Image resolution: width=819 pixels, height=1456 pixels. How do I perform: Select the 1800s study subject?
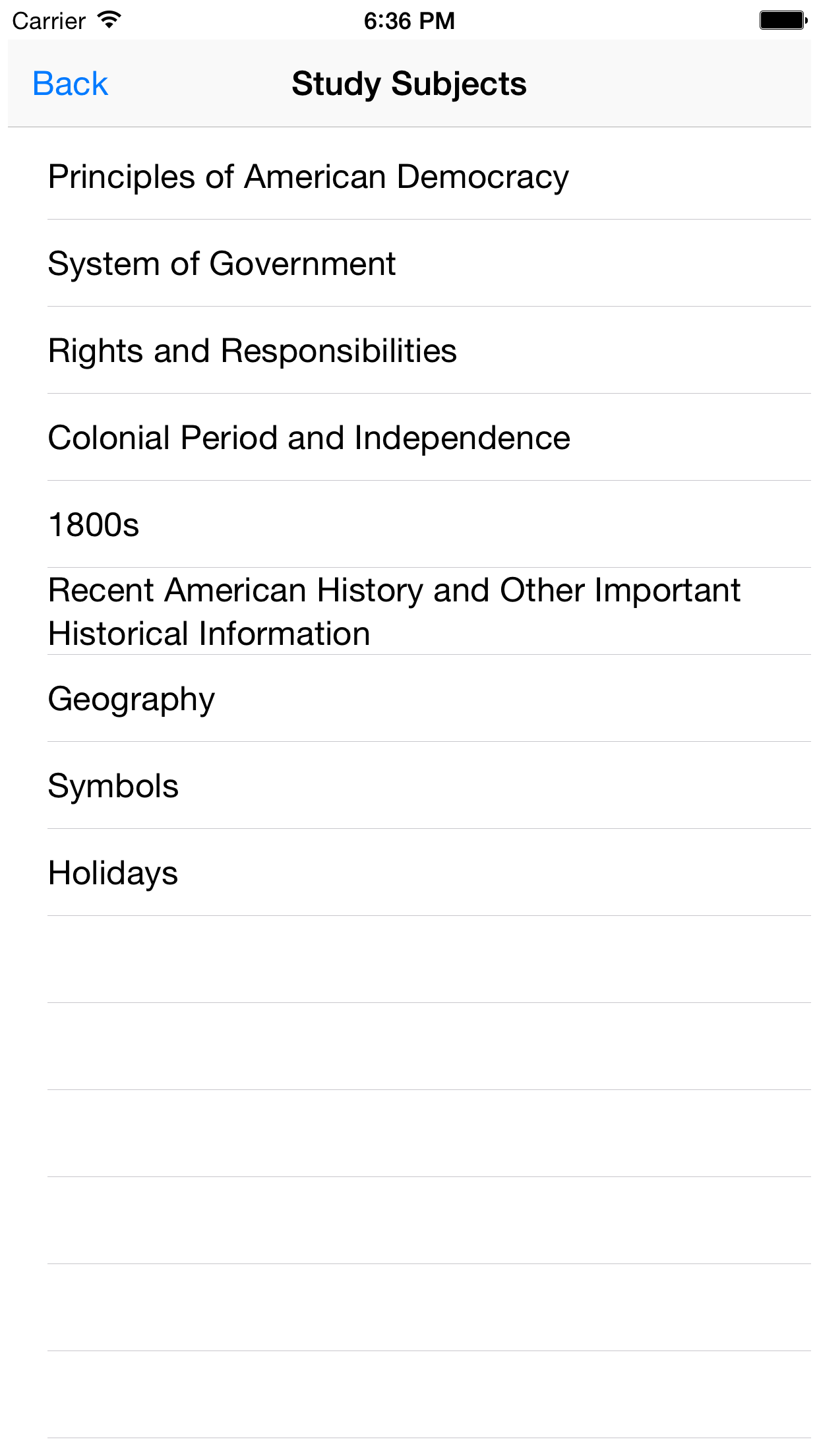click(409, 524)
